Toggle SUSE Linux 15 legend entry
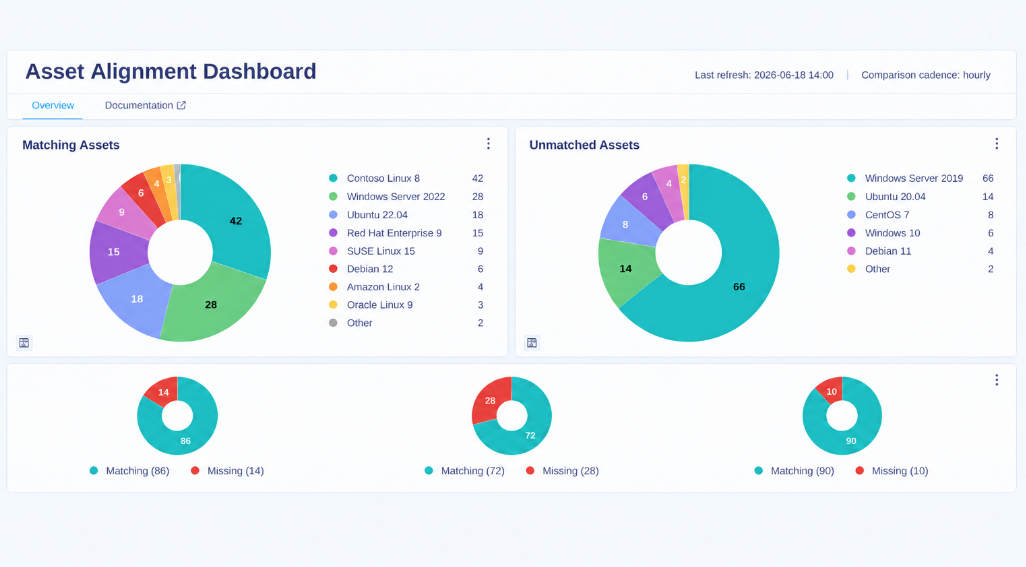This screenshot has width=1026, height=567. coord(406,251)
